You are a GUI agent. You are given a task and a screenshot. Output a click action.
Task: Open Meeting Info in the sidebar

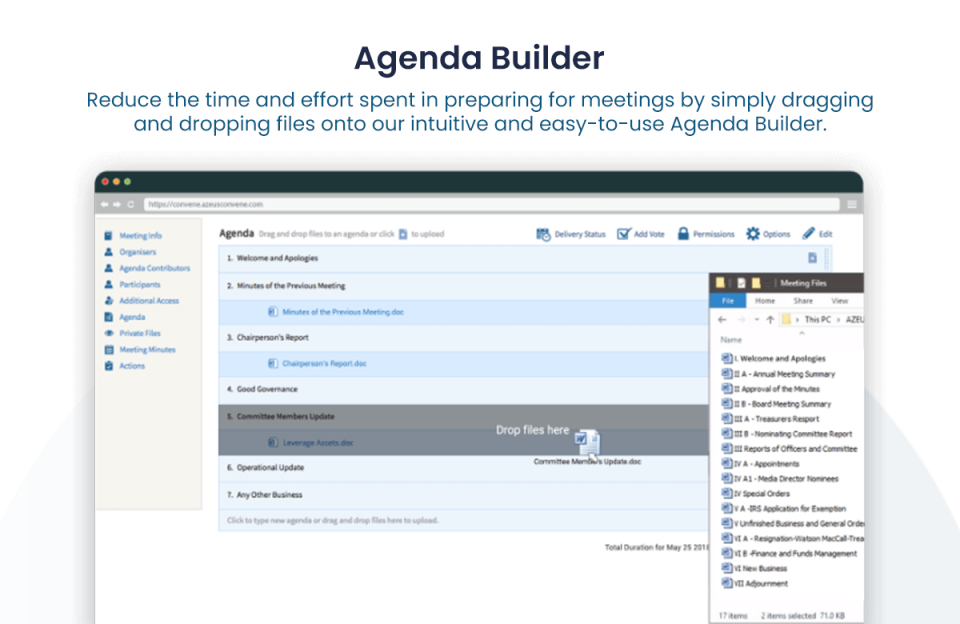click(131, 235)
